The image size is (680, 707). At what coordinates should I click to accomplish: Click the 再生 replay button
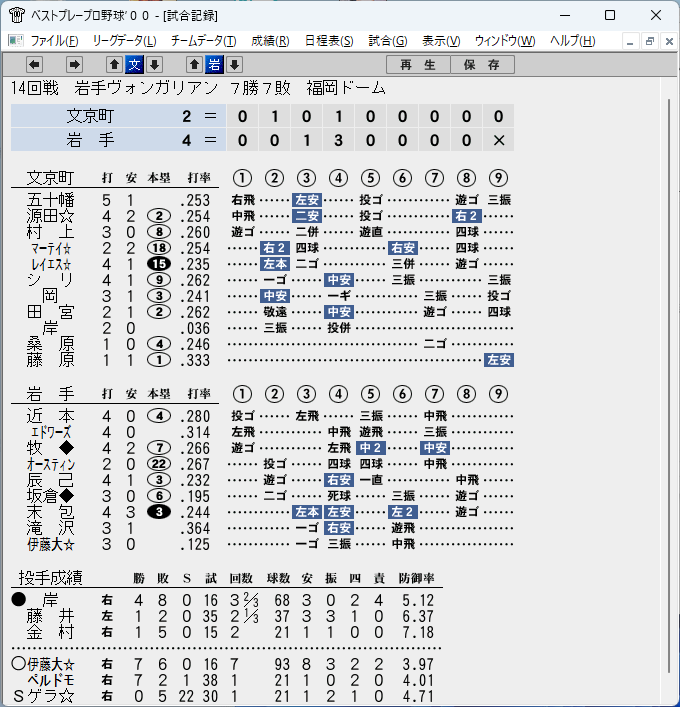click(x=418, y=65)
